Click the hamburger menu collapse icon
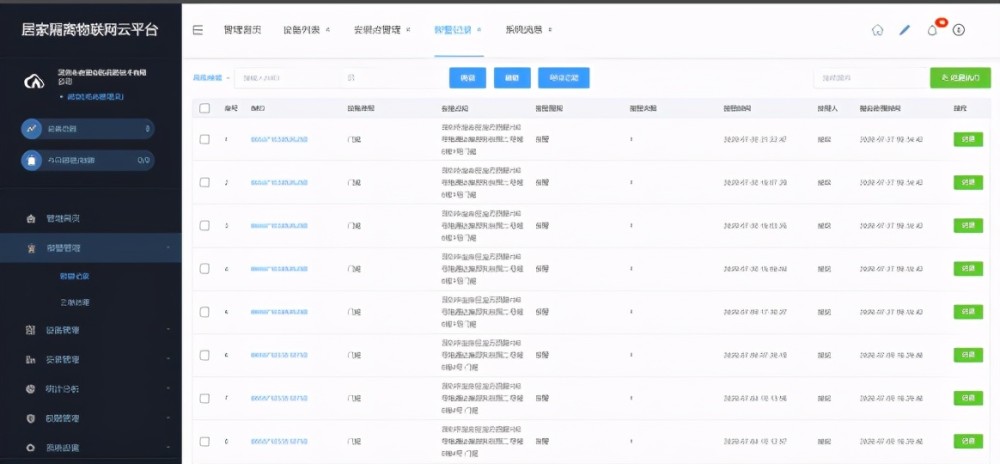This screenshot has height=464, width=1000. pos(198,30)
